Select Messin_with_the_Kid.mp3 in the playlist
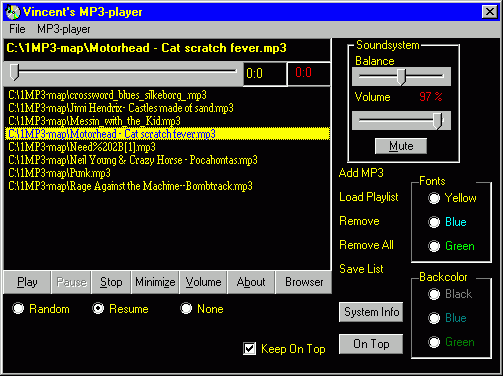 [x=167, y=121]
